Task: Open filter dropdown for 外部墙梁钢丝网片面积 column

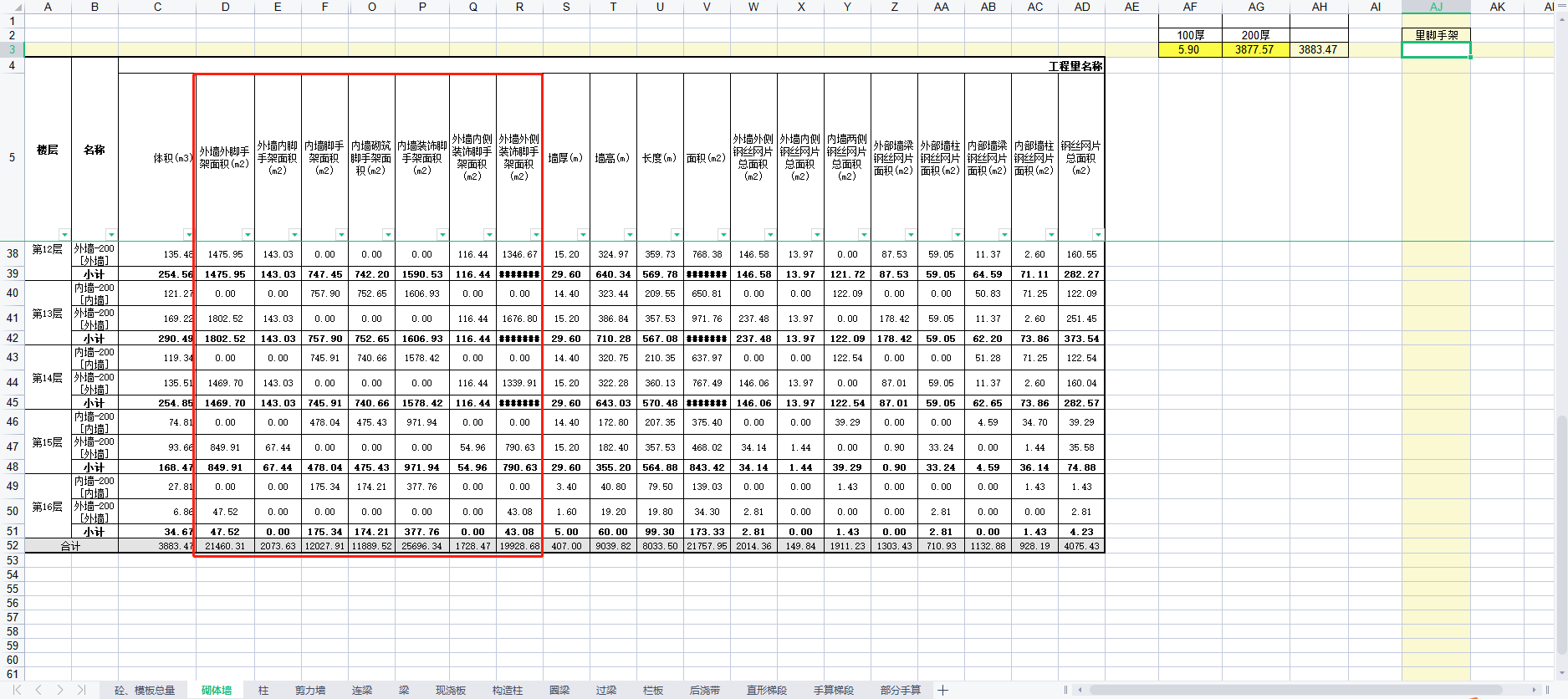Action: (911, 235)
